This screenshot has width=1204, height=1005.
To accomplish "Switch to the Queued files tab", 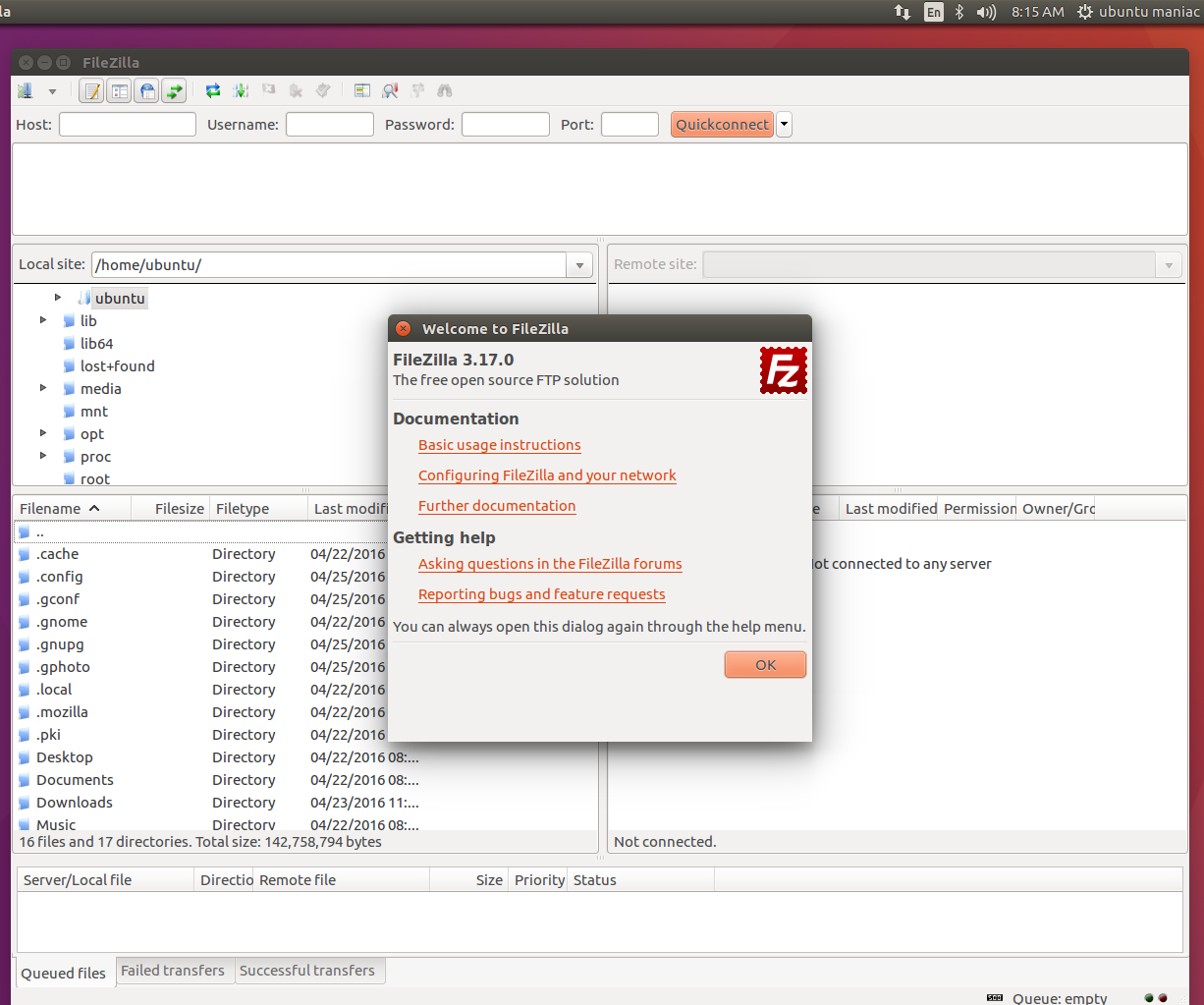I will pyautogui.click(x=64, y=973).
